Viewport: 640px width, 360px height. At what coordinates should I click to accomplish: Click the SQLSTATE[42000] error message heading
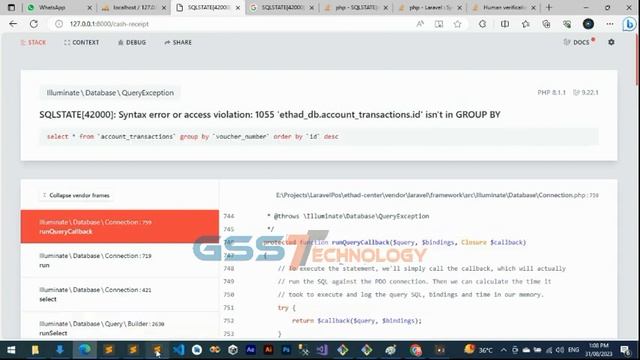point(269,115)
